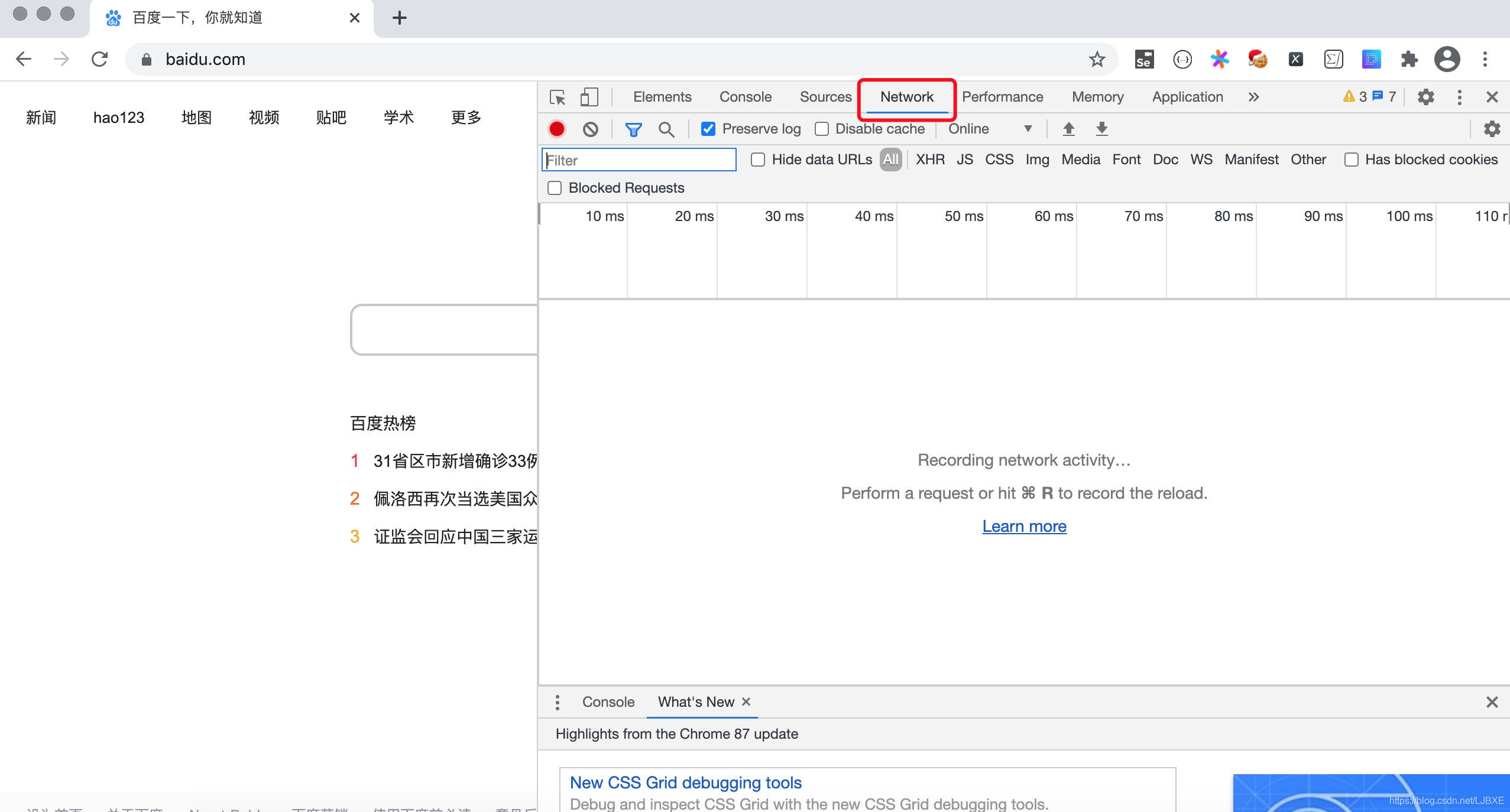Click the search network requests icon

pyautogui.click(x=666, y=128)
